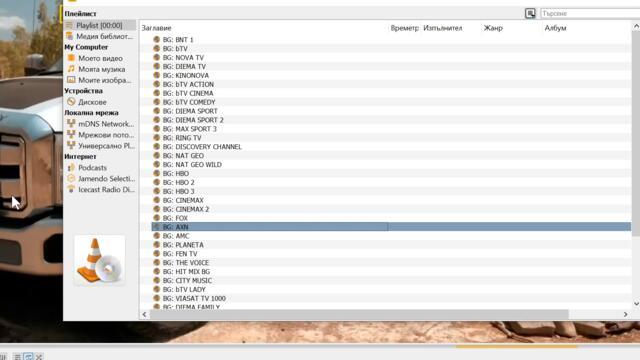This screenshot has height=360, width=640.
Task: Click the Жанр column header
Action: 493,28
